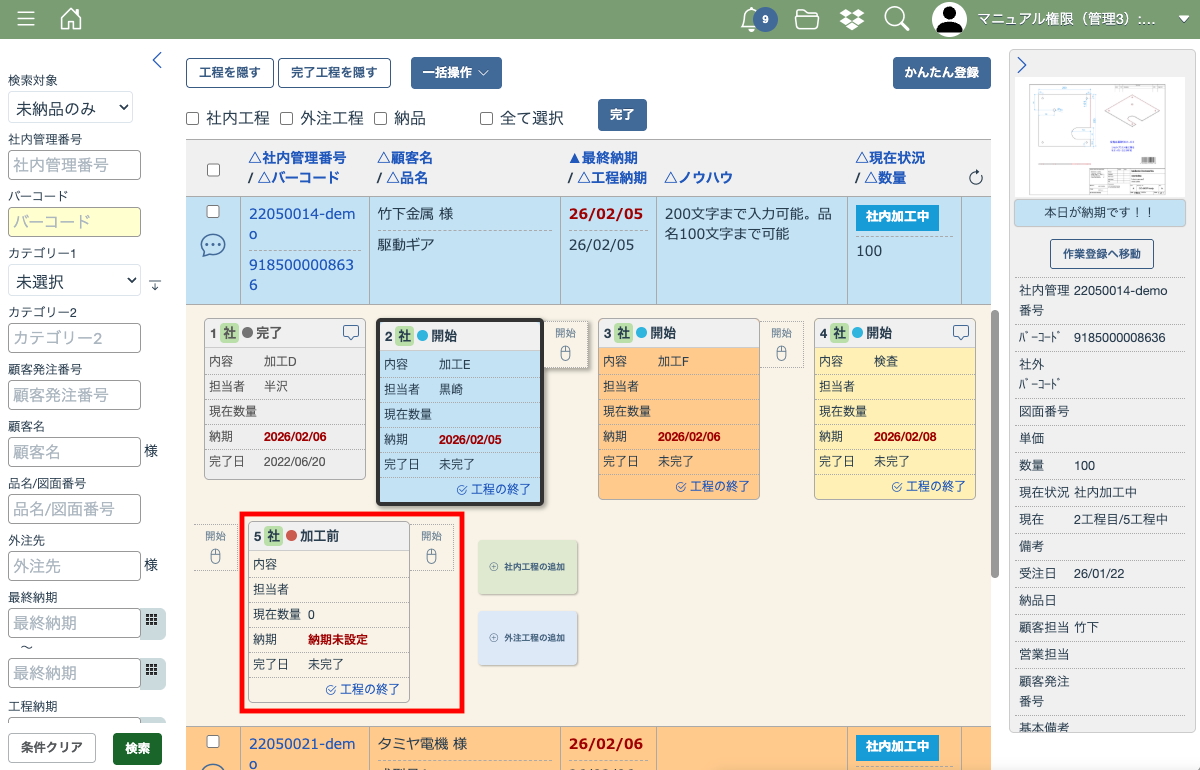Sort by 顧客名 column header

click(405, 158)
